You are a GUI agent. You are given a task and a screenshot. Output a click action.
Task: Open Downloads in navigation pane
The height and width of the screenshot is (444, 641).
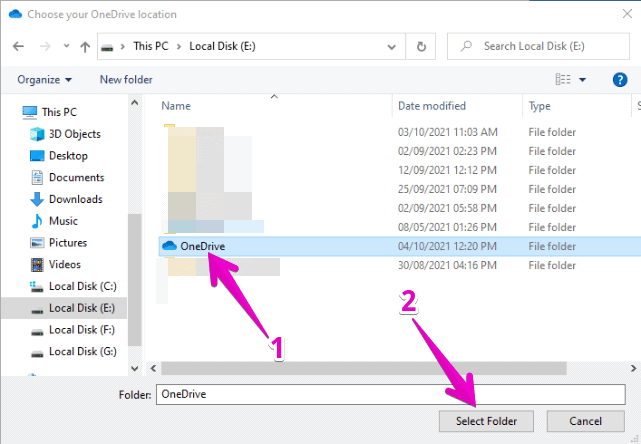point(76,199)
